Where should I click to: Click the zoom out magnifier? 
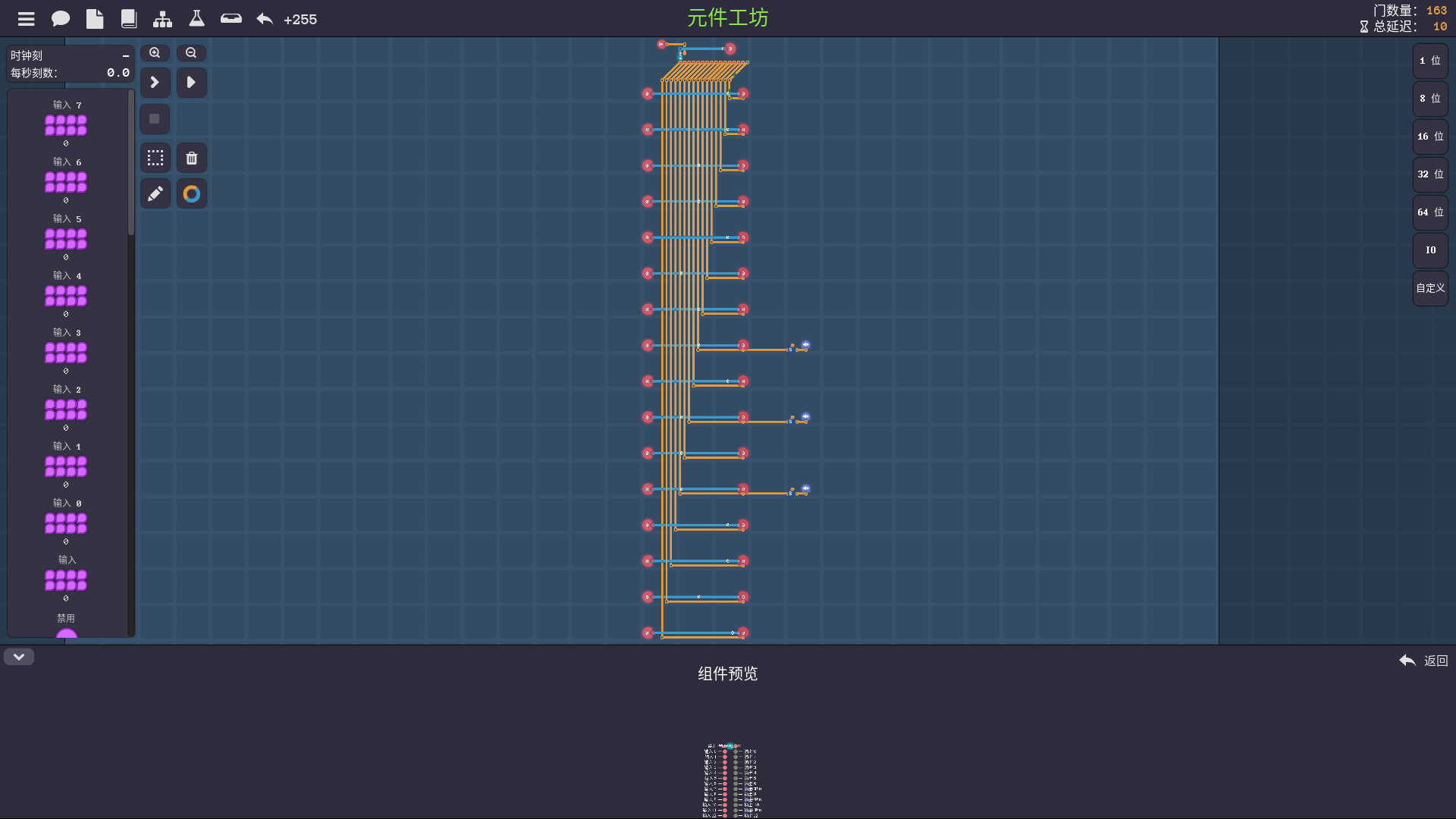[x=191, y=53]
